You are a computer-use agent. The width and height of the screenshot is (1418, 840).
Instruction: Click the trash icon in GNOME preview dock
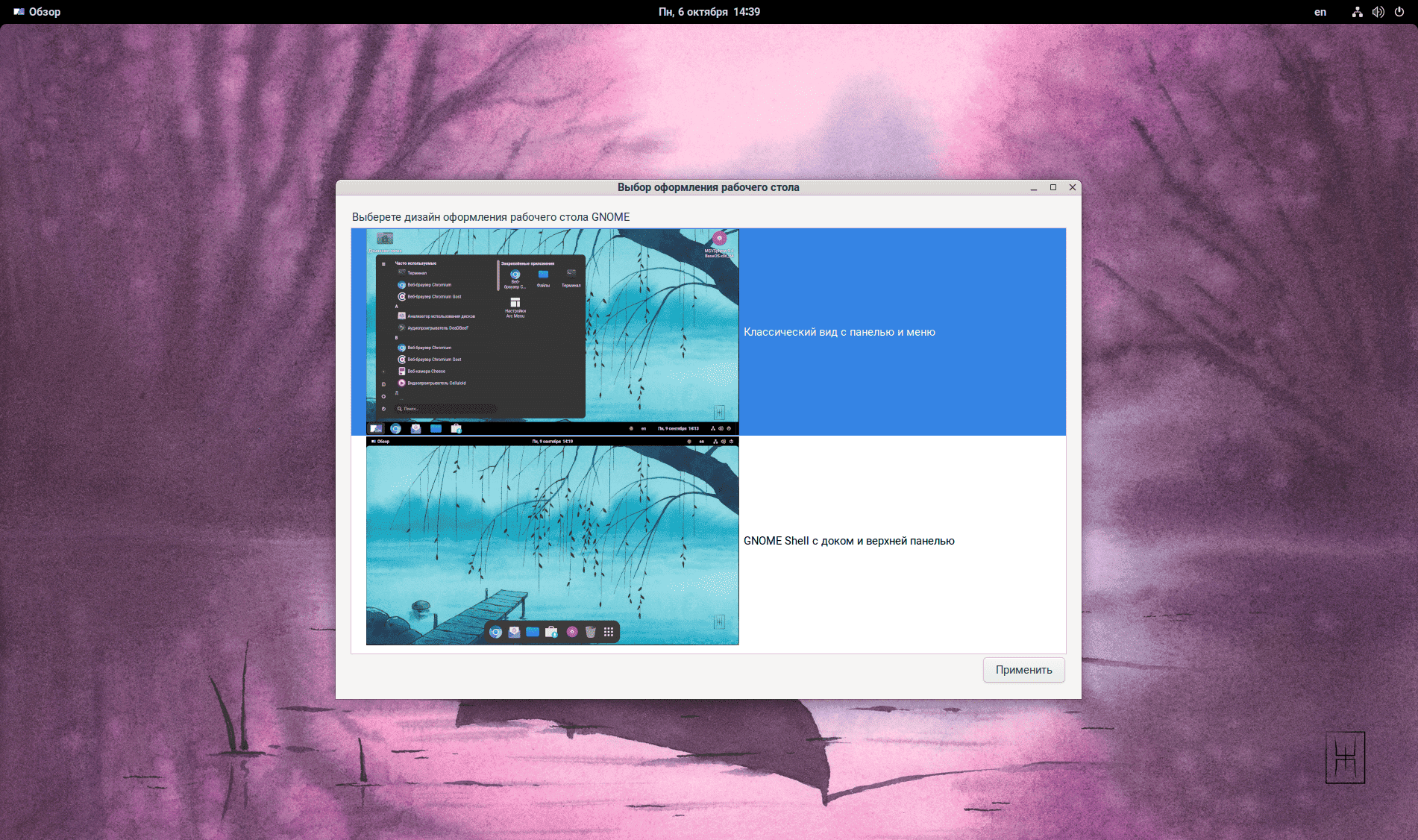pyautogui.click(x=590, y=632)
